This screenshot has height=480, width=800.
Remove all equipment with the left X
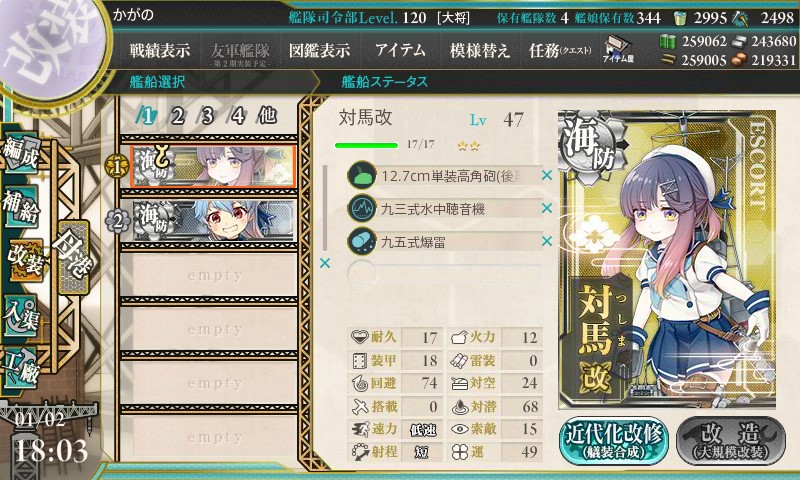[x=324, y=263]
